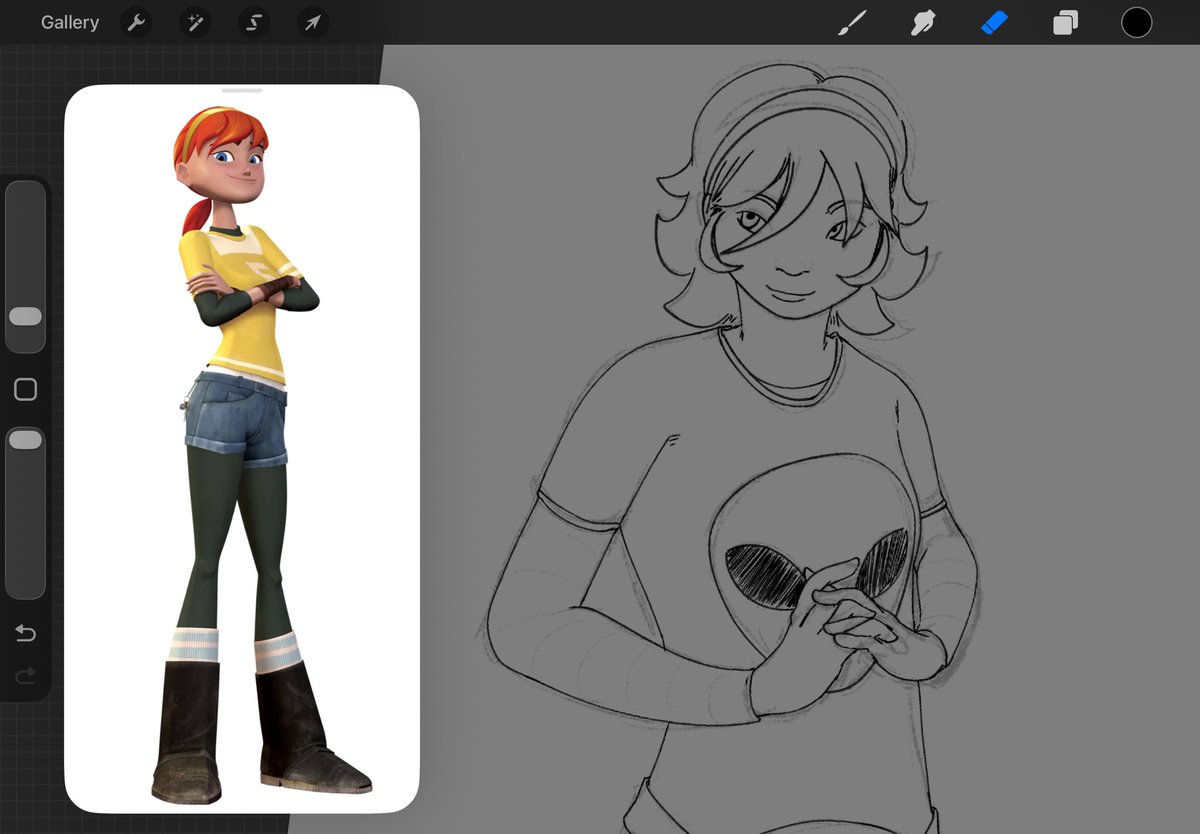Tap the reference image of the red-haired character
Image resolution: width=1200 pixels, height=834 pixels.
pos(242,455)
